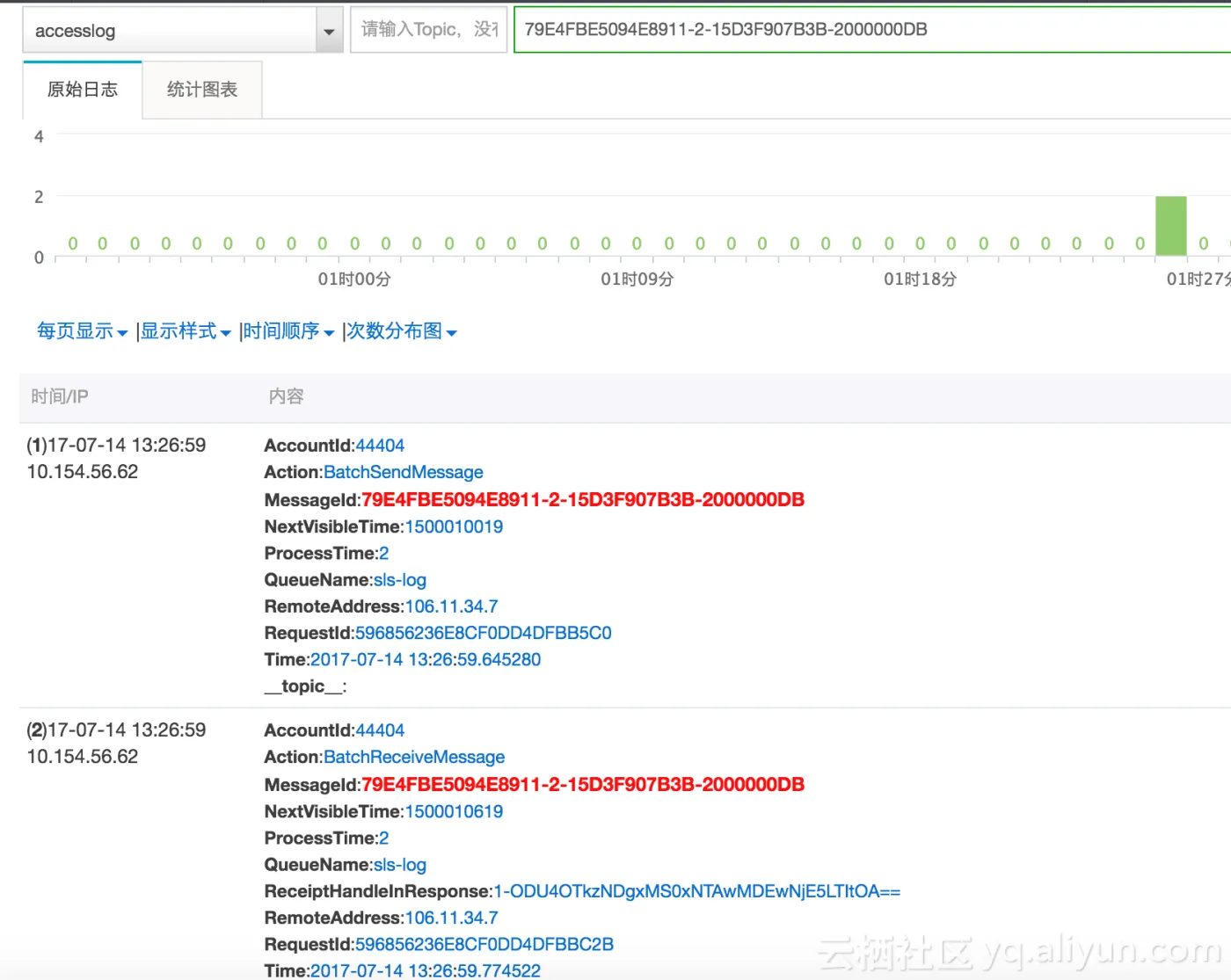1231x980 pixels.
Task: Click the __topic__ field in entry 1
Action: [x=306, y=686]
